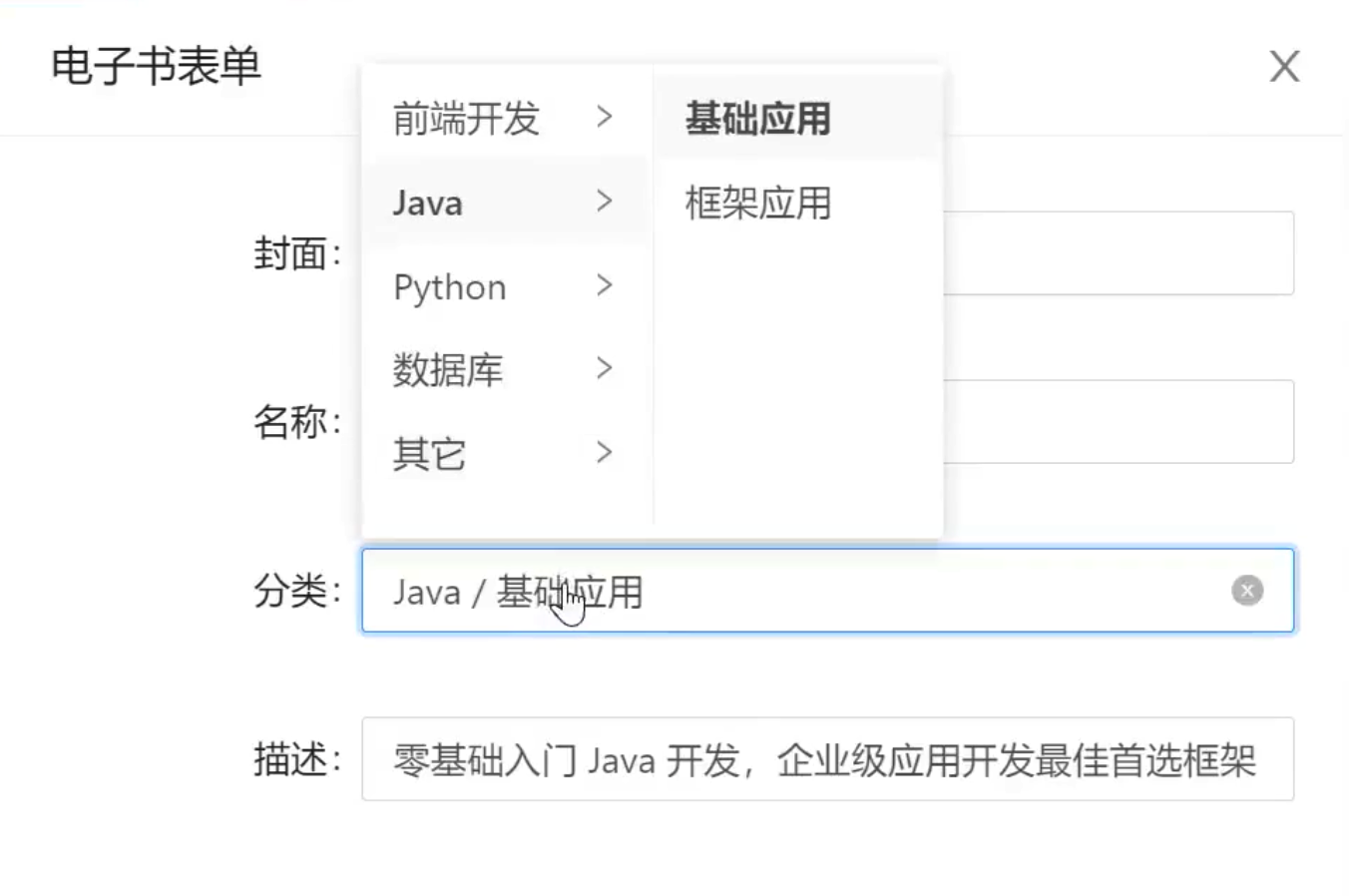Choose the Java category option
Viewport: 1349px width, 896px height.
428,204
